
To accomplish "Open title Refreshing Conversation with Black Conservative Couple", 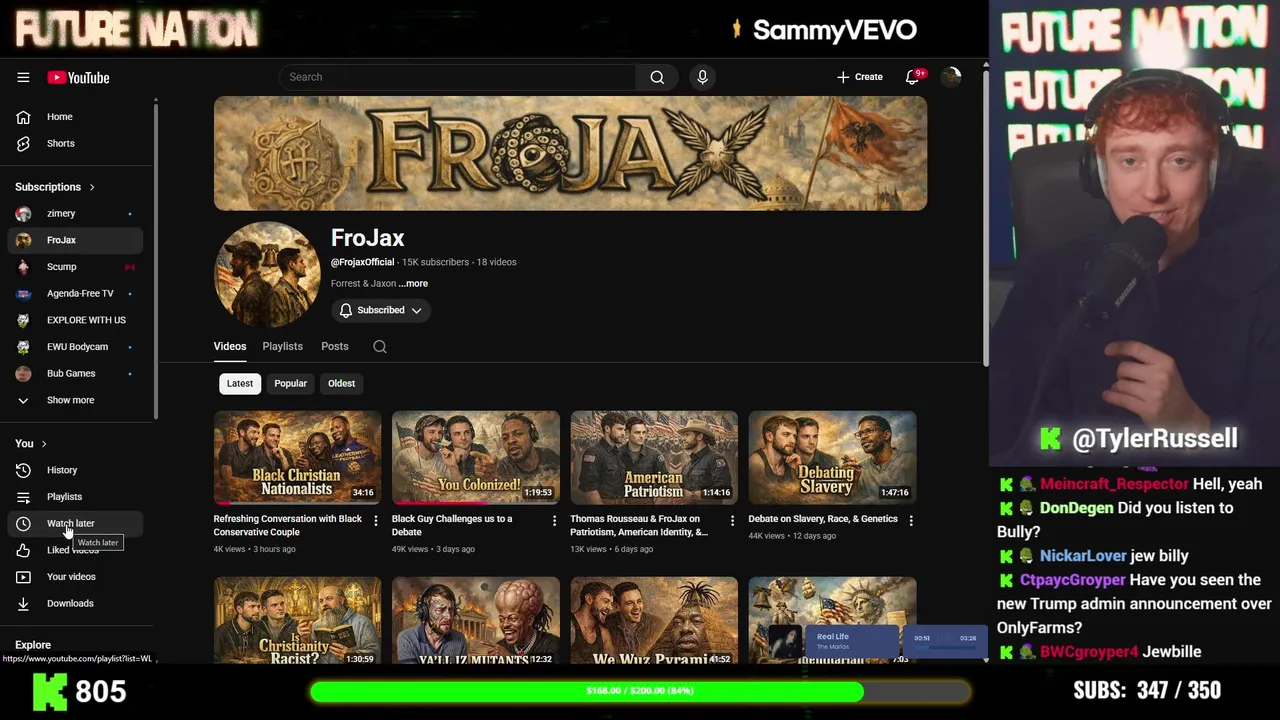I will 288,525.
